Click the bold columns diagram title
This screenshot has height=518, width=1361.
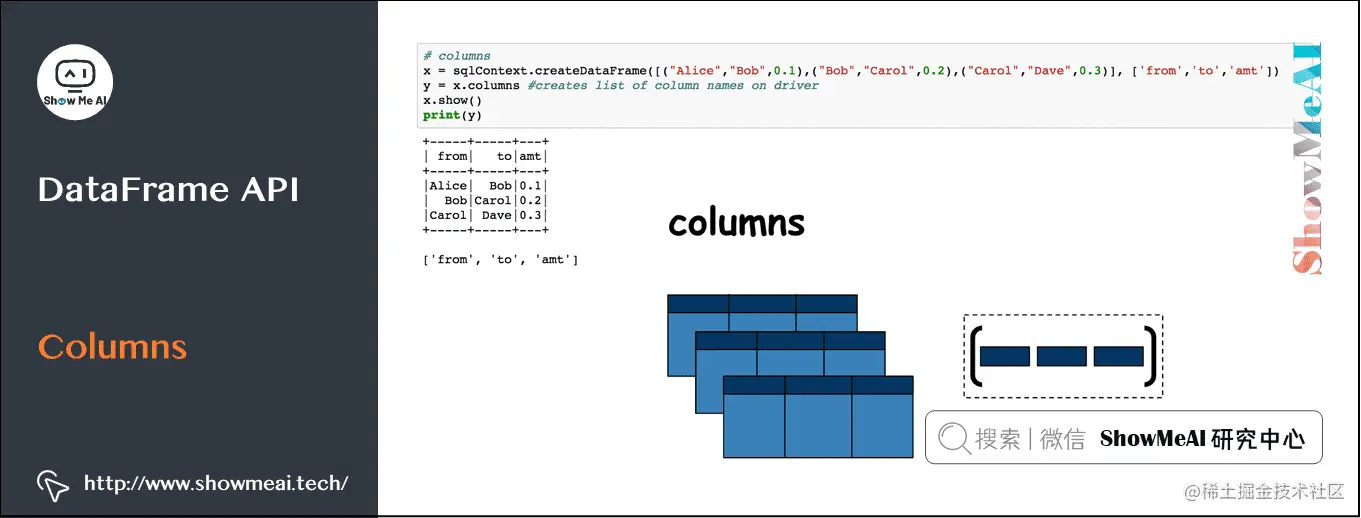(x=736, y=223)
